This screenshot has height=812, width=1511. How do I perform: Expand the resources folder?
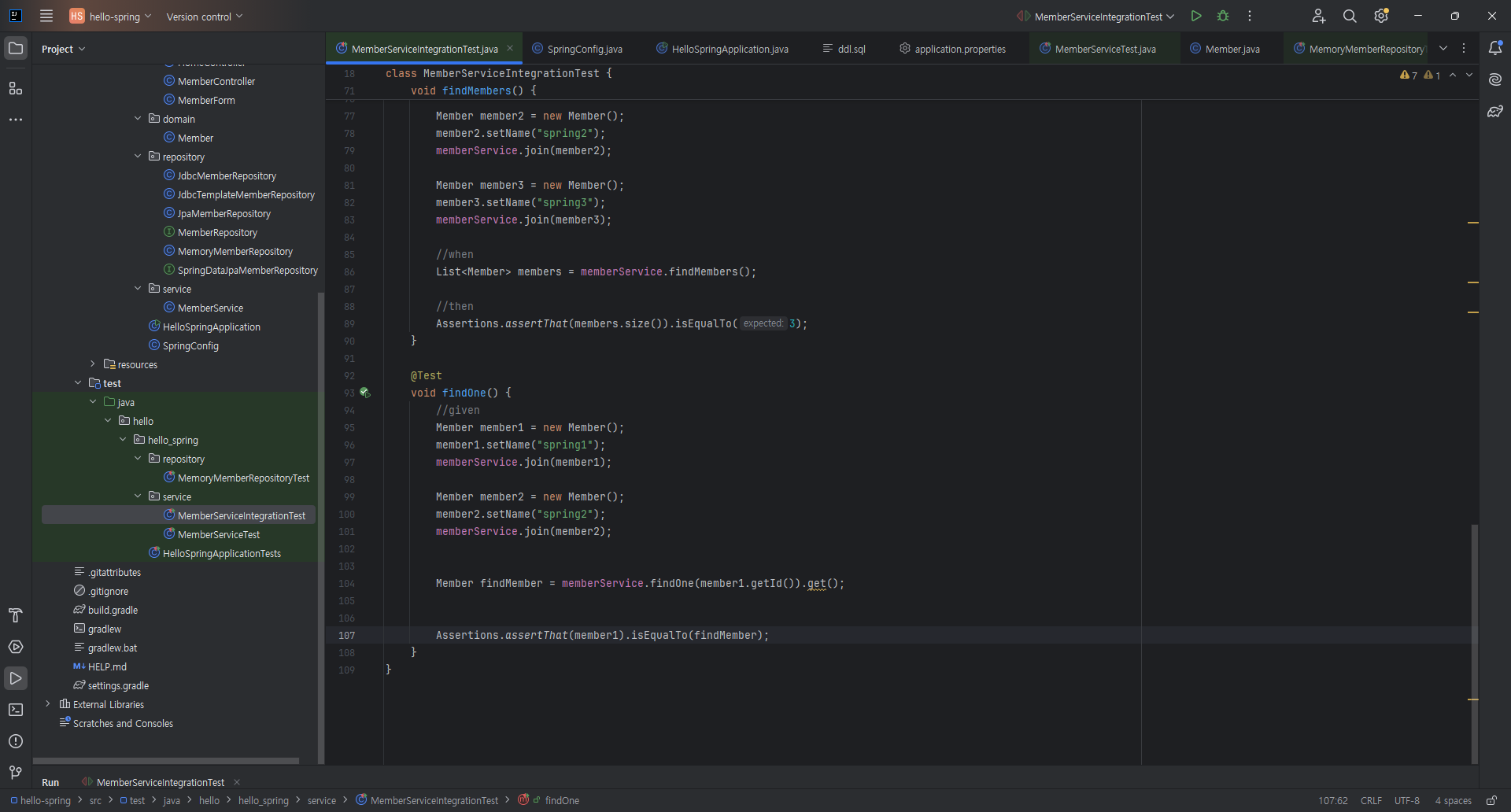[x=93, y=364]
